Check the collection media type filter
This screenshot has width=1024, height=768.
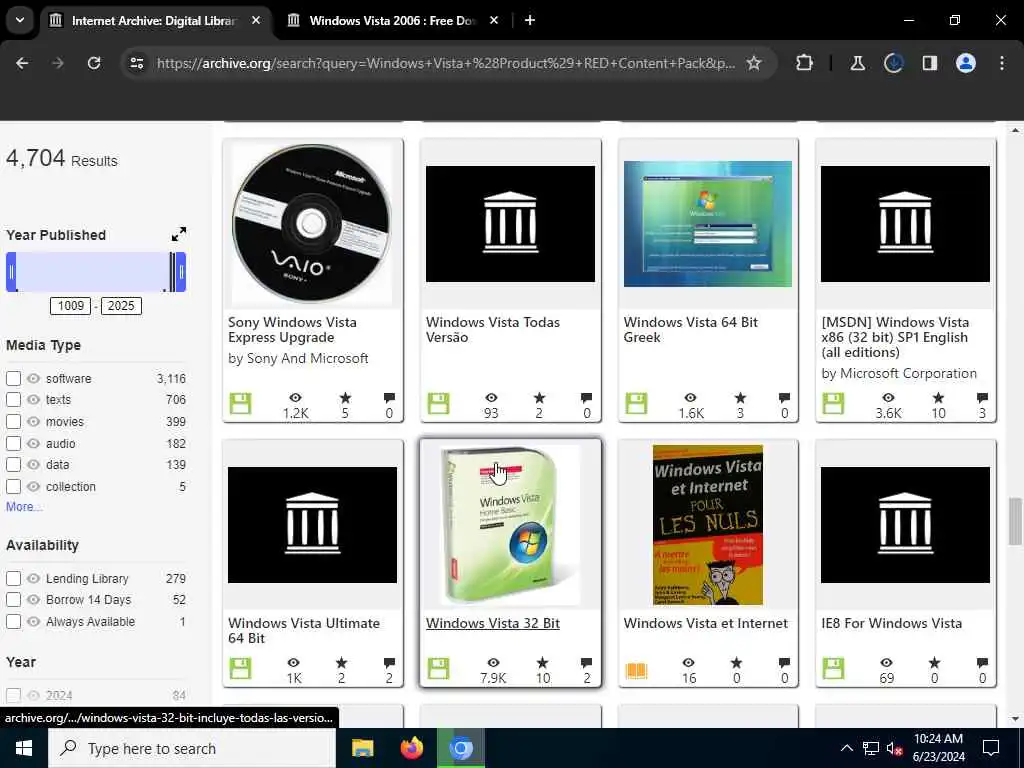pos(13,487)
